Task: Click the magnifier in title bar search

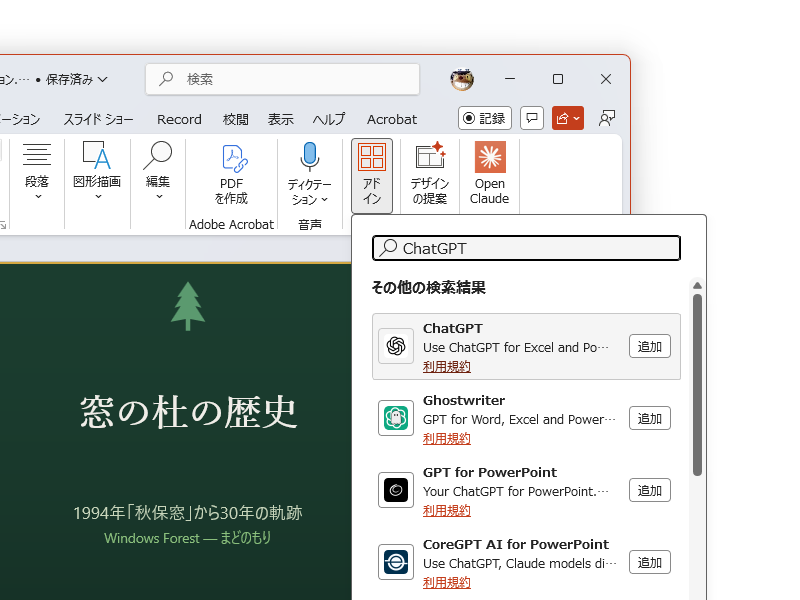Action: coord(166,79)
